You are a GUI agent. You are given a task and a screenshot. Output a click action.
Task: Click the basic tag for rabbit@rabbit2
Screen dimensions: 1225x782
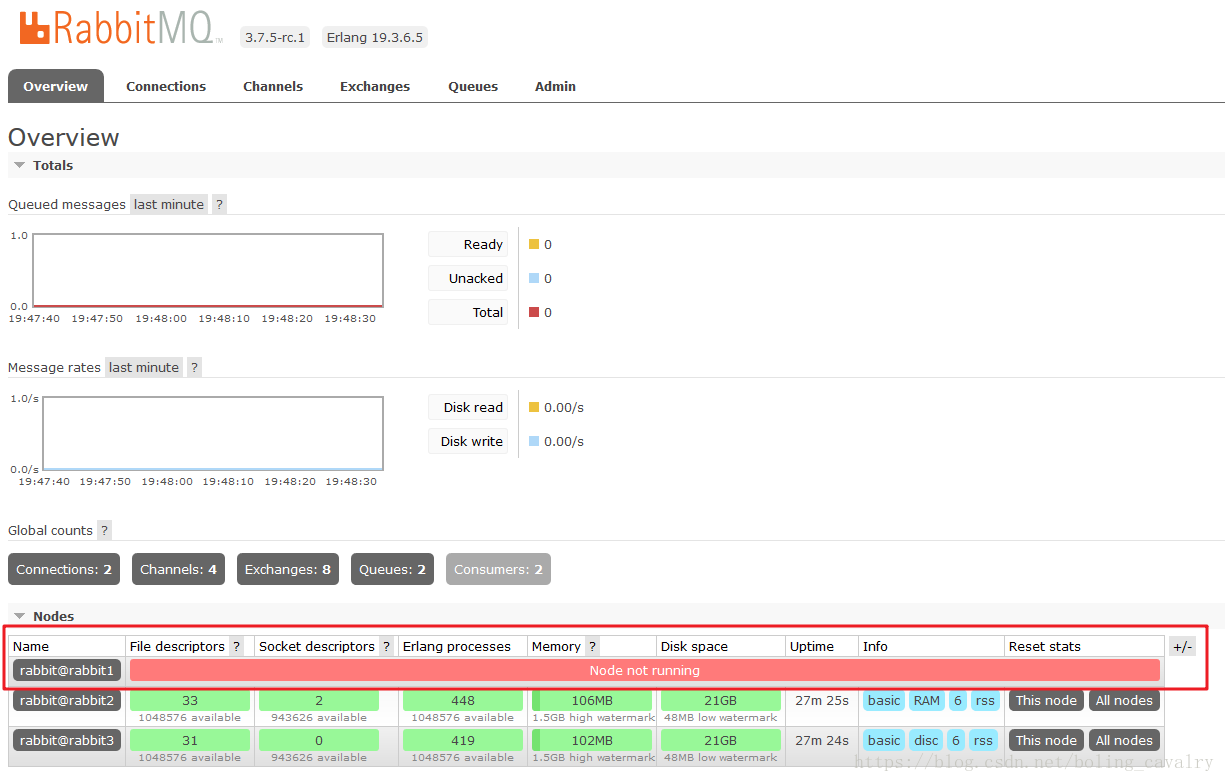point(884,700)
